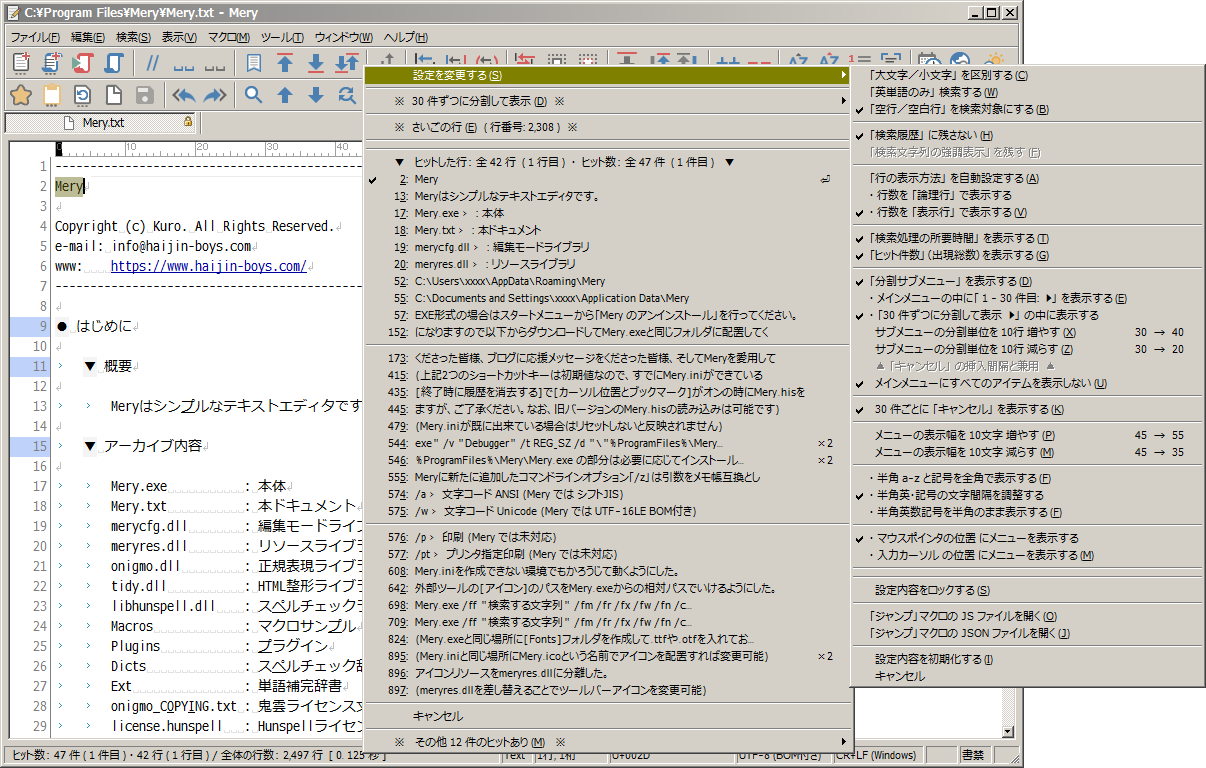
Task: Click the combined down-up arrows icon
Action: [347, 63]
